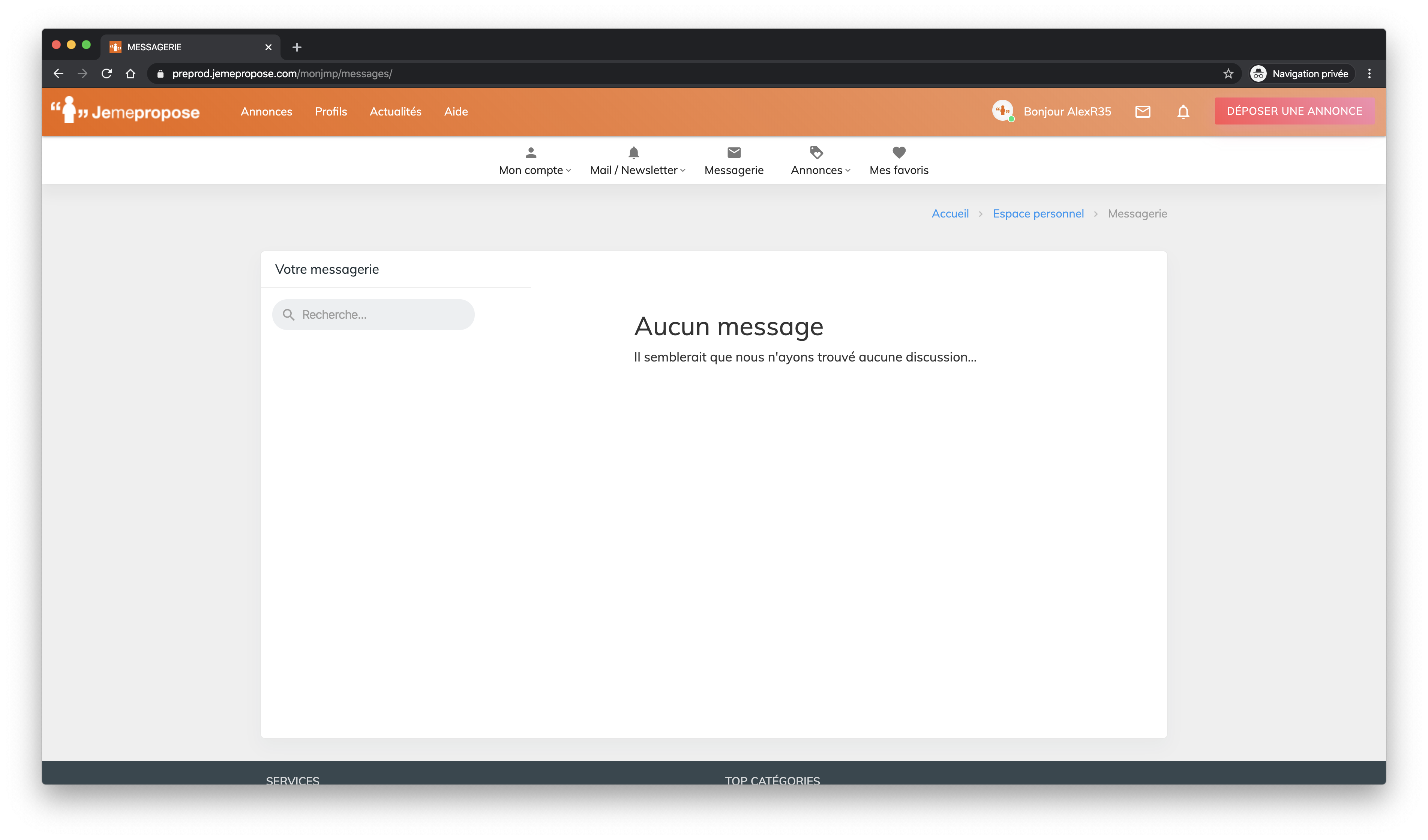
Task: Go to browser home icon
Action: [130, 73]
